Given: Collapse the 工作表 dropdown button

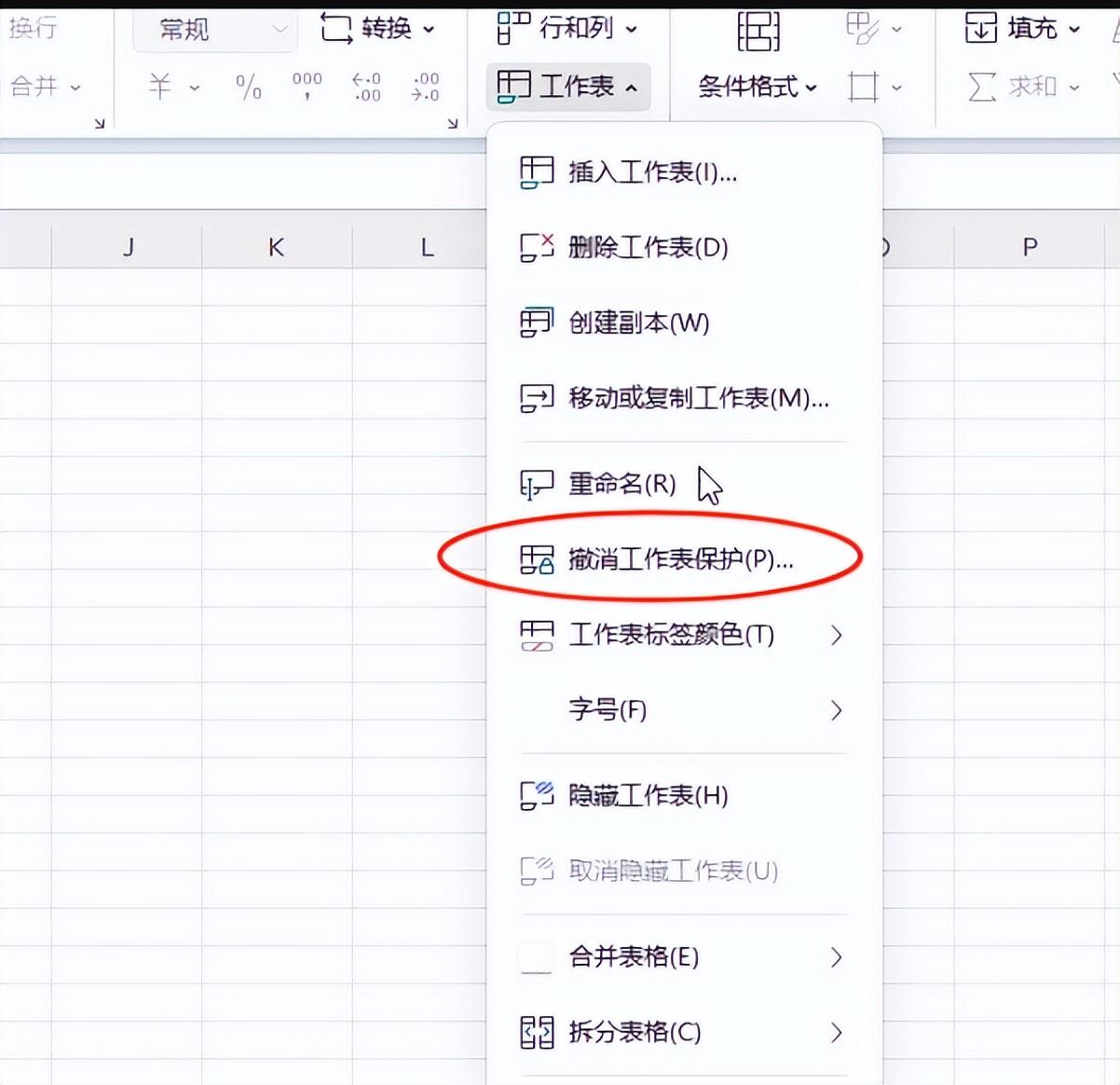Looking at the screenshot, I should [567, 87].
